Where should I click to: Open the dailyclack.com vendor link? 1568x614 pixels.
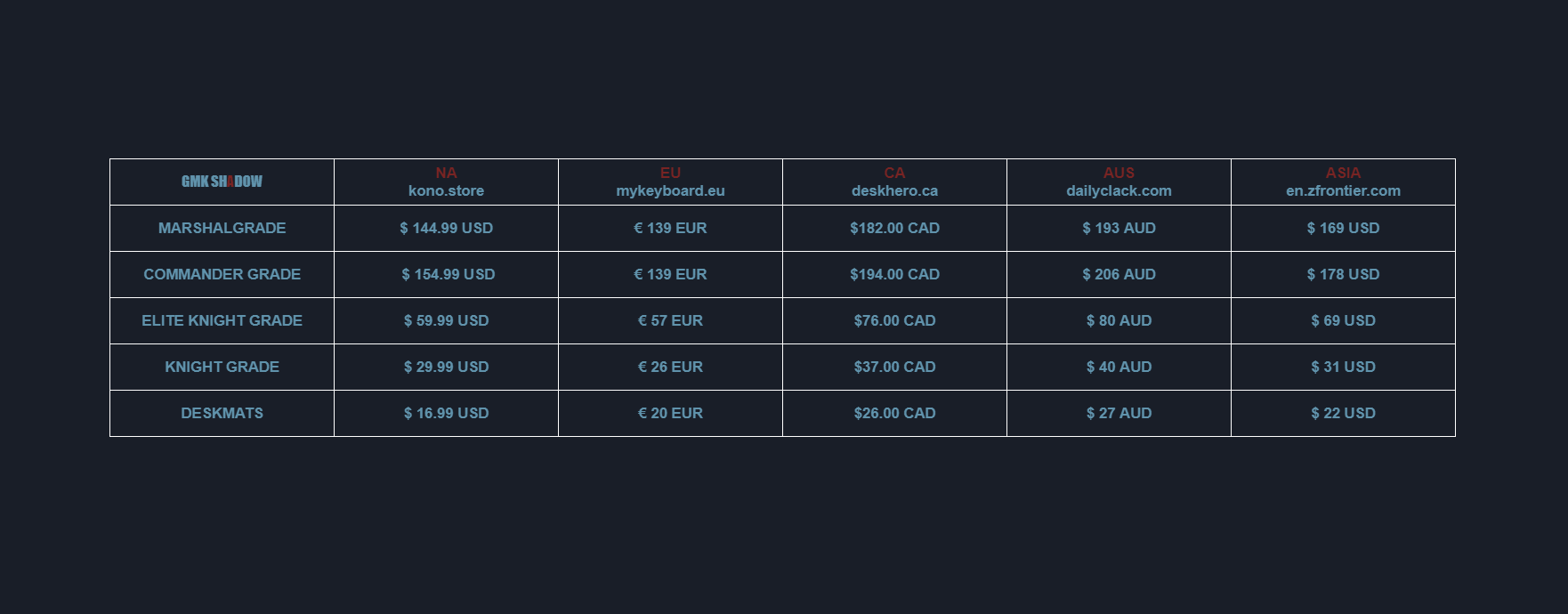coord(1119,190)
